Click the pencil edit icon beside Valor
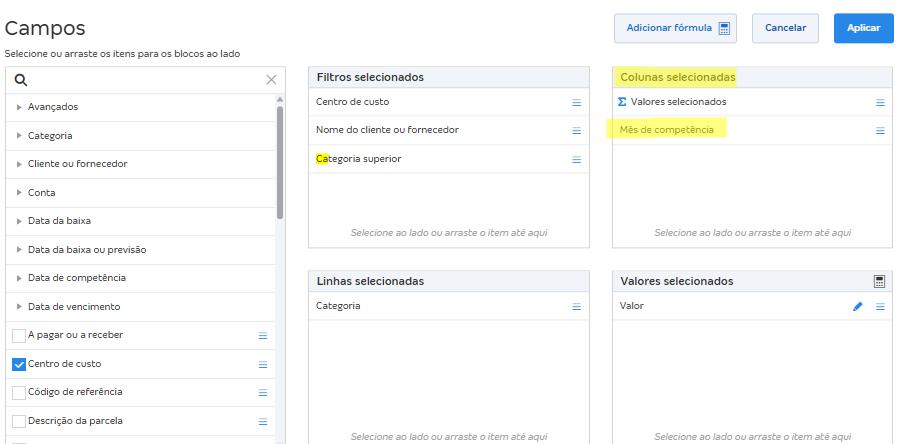The height and width of the screenshot is (444, 911). pyautogui.click(x=857, y=307)
